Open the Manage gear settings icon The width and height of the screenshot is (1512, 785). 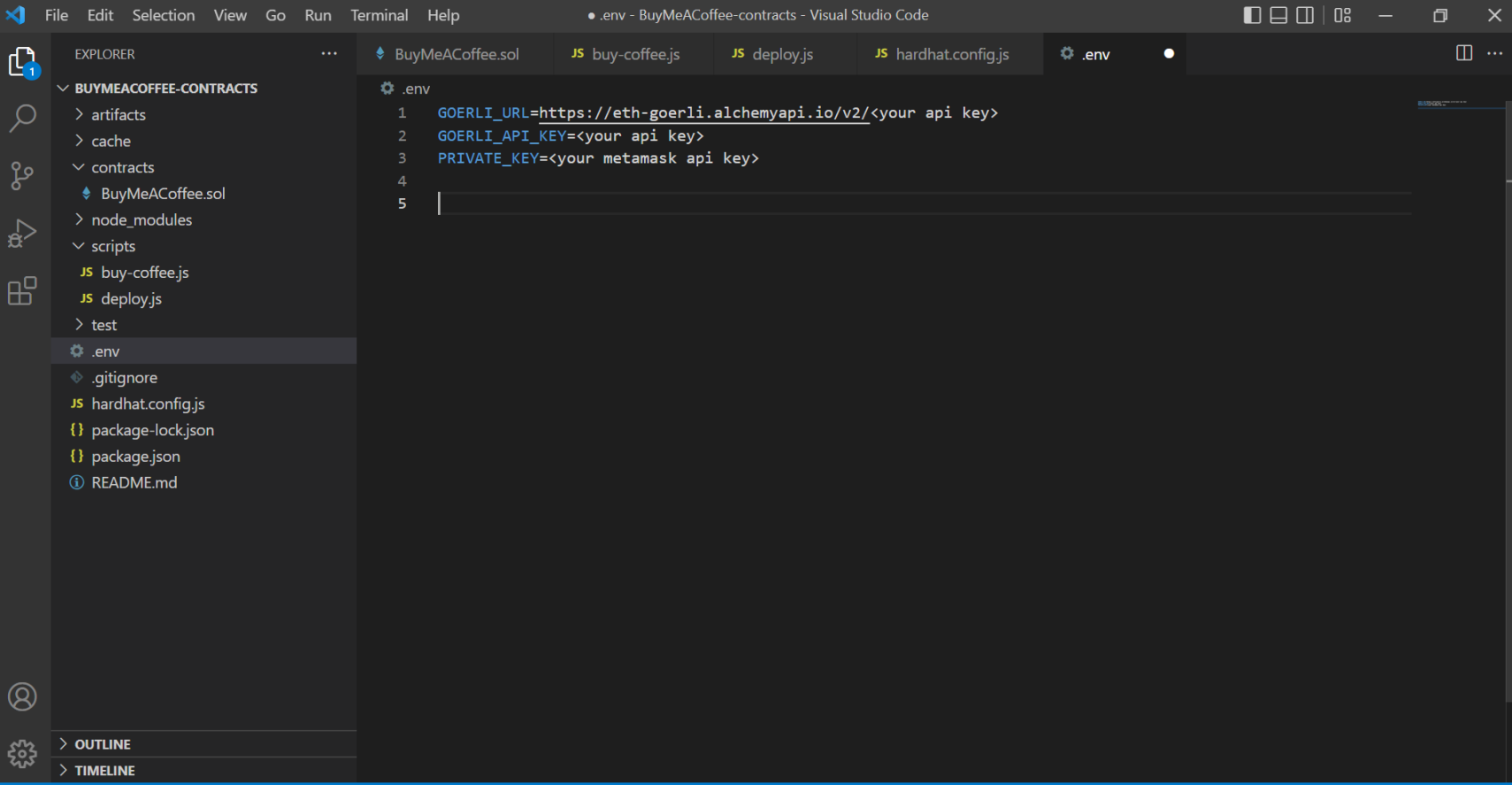[x=22, y=754]
